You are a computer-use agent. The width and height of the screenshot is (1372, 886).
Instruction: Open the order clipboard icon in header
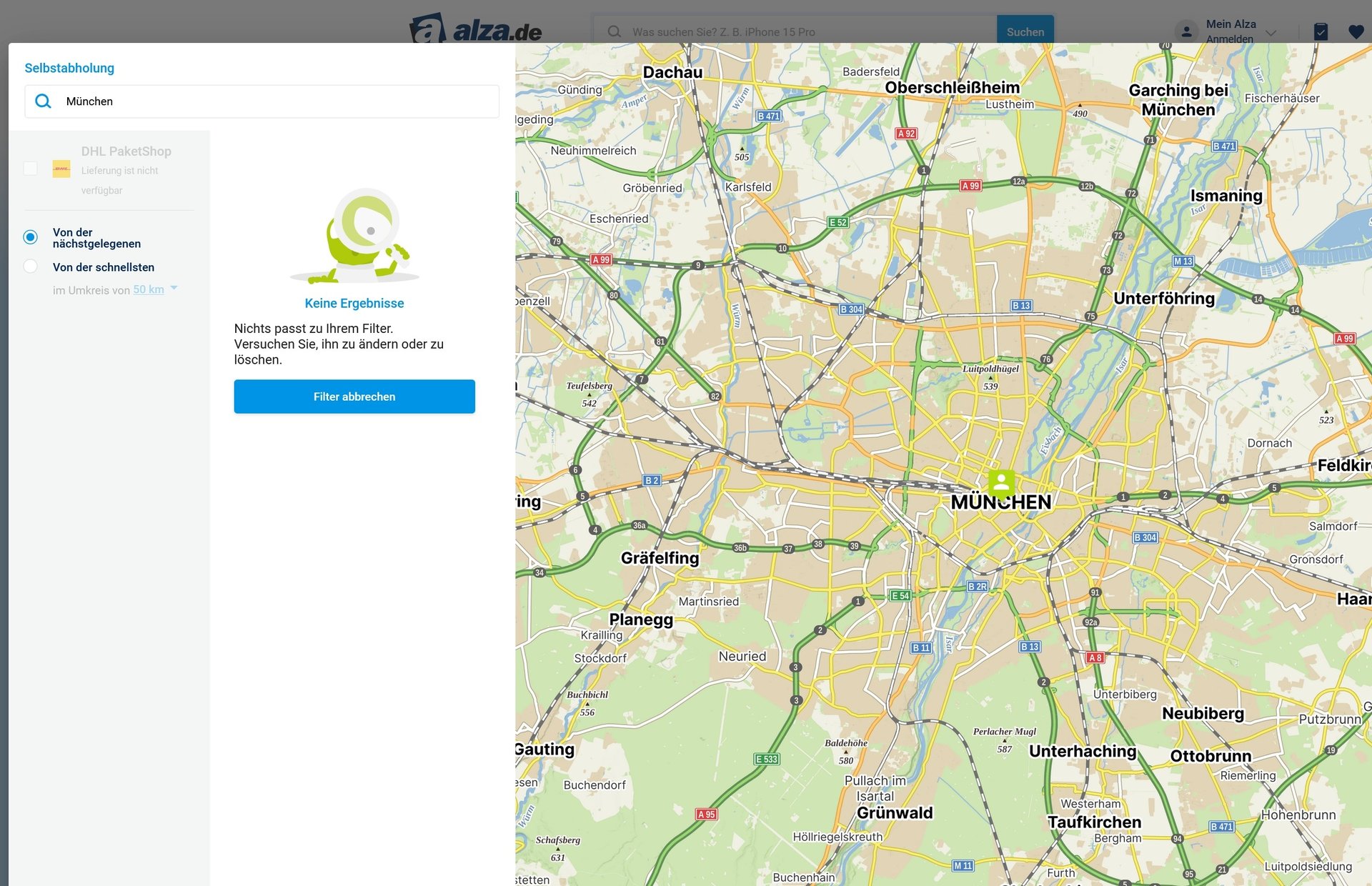[x=1321, y=31]
